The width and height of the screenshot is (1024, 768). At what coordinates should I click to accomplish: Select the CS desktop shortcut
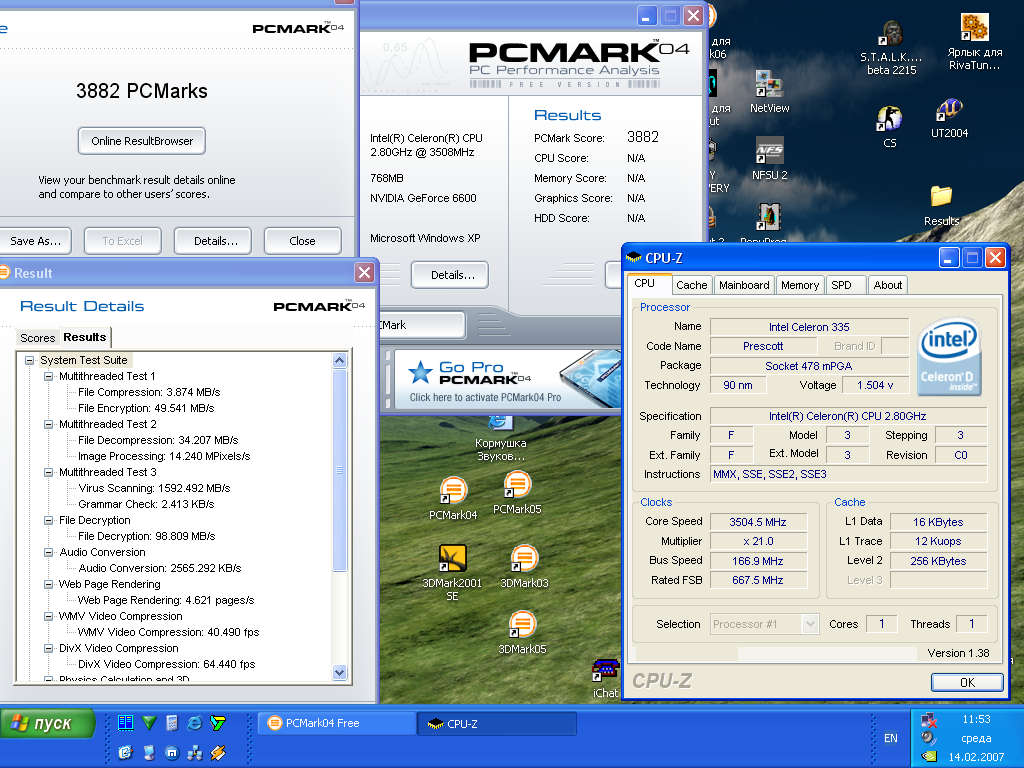pos(889,127)
